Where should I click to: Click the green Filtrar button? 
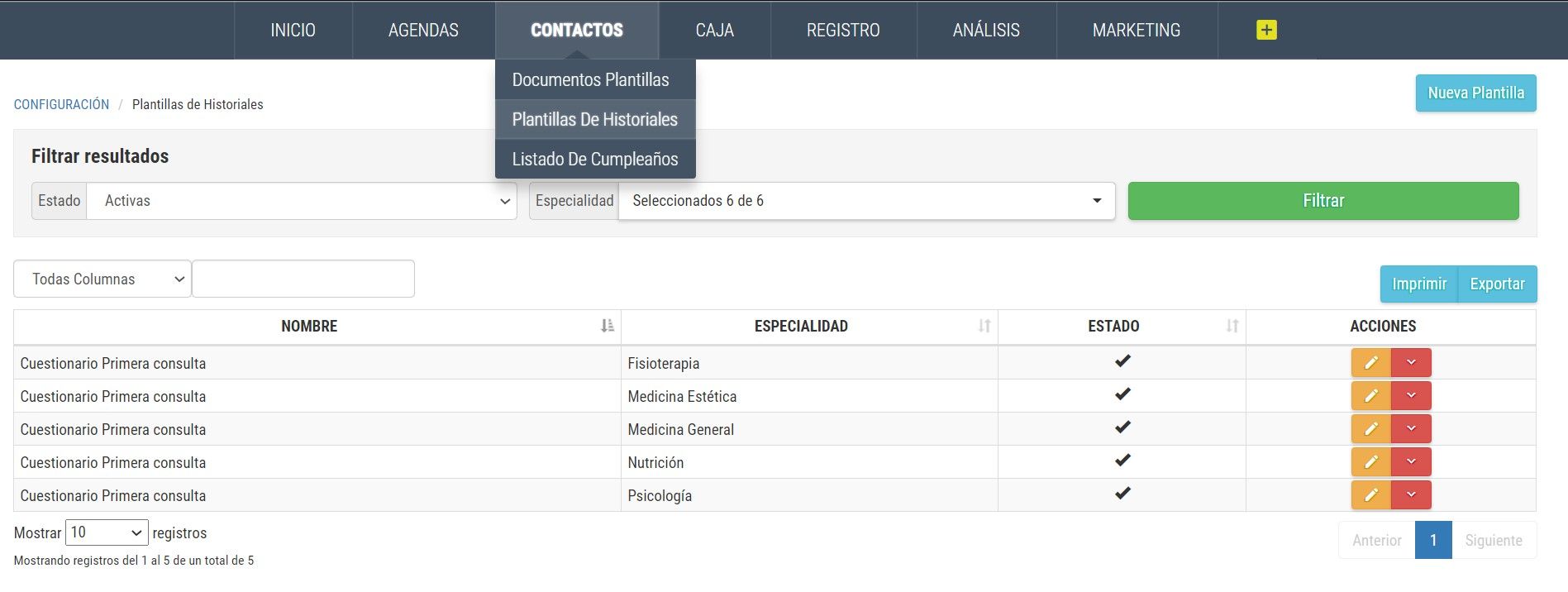1323,201
